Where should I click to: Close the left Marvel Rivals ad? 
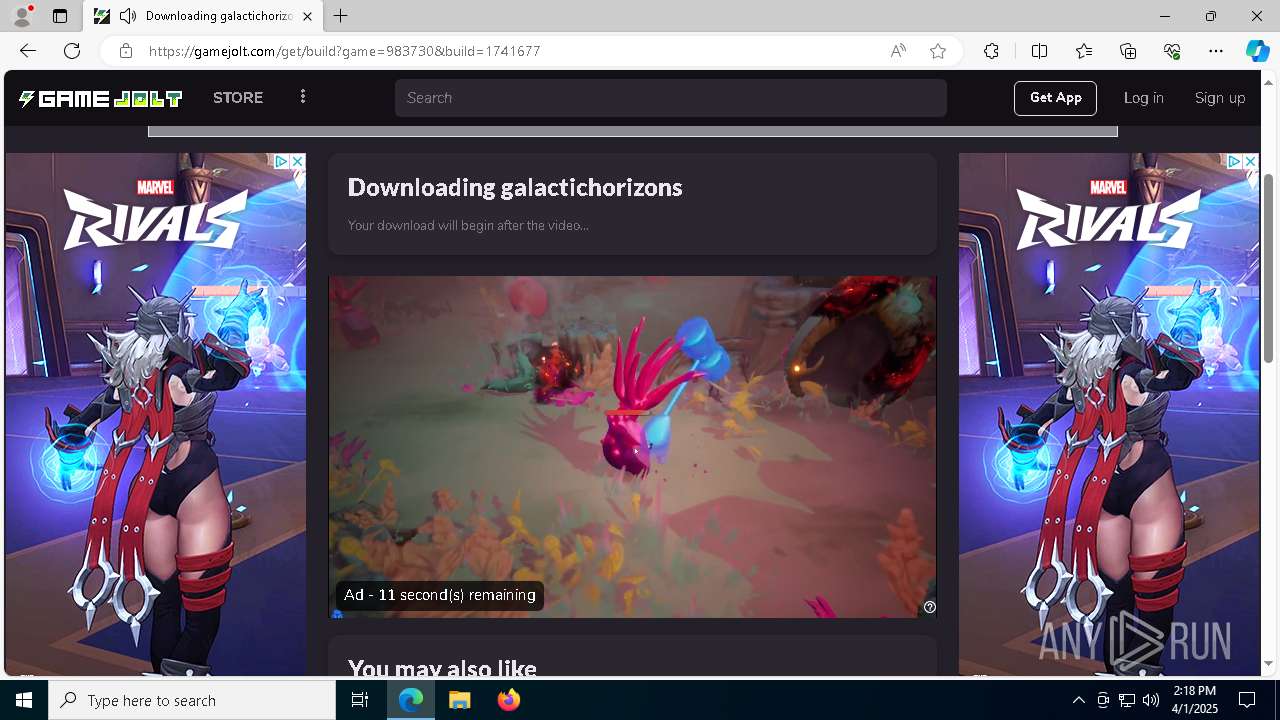297,161
